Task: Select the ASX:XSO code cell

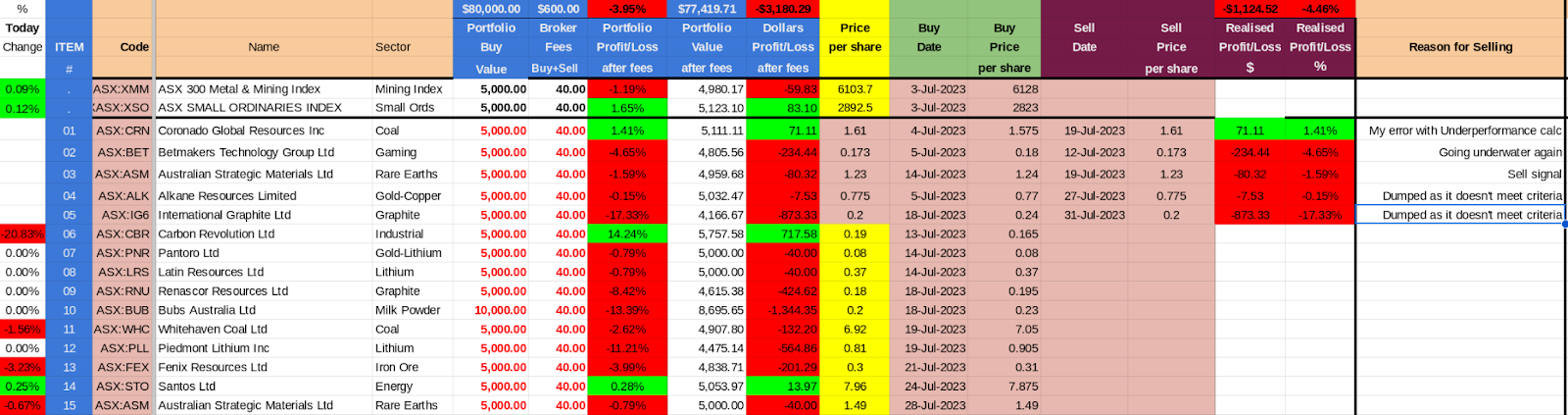Action: pyautogui.click(x=123, y=108)
